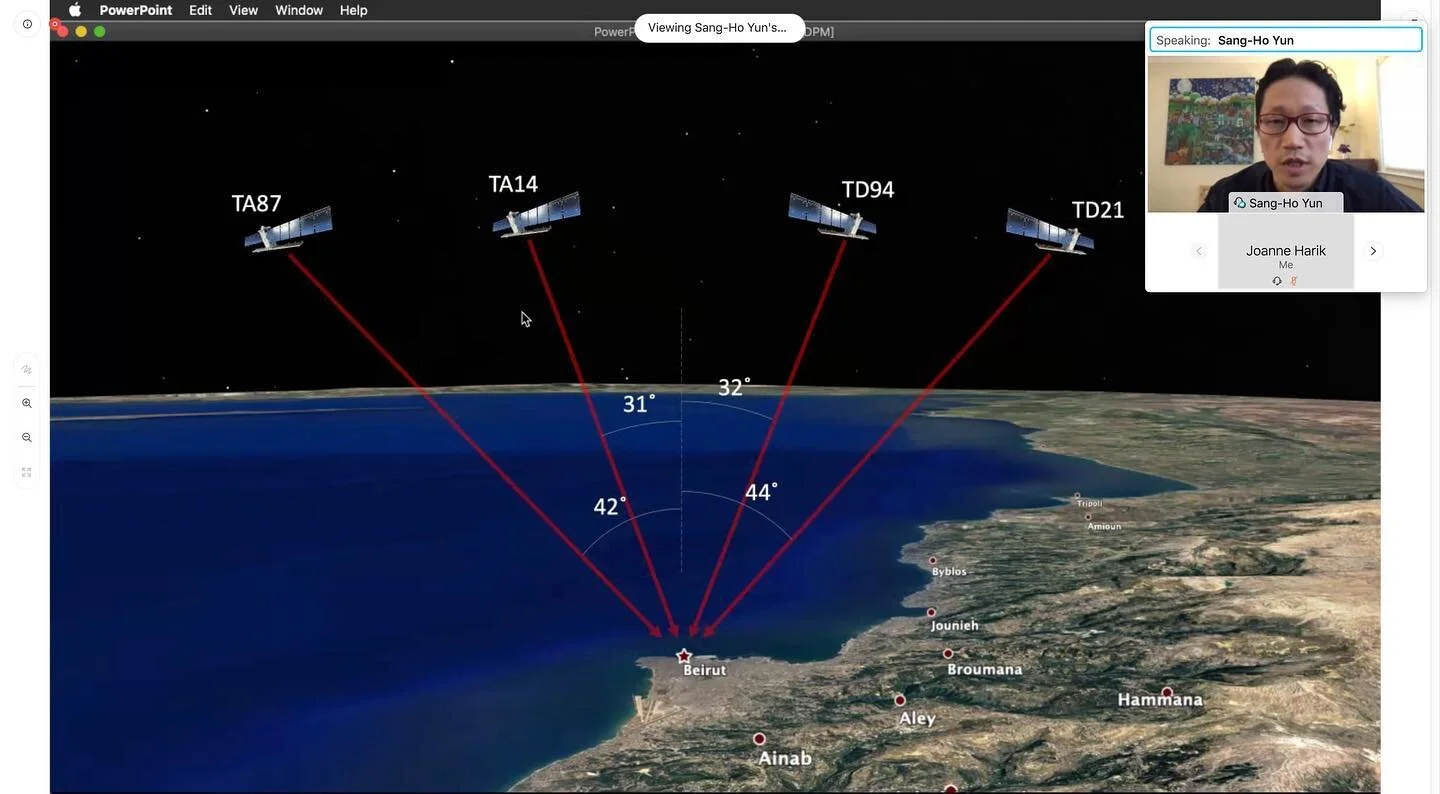This screenshot has height=794, width=1440.
Task: Click Joanne Harik's muted microphone icon
Action: point(1293,281)
